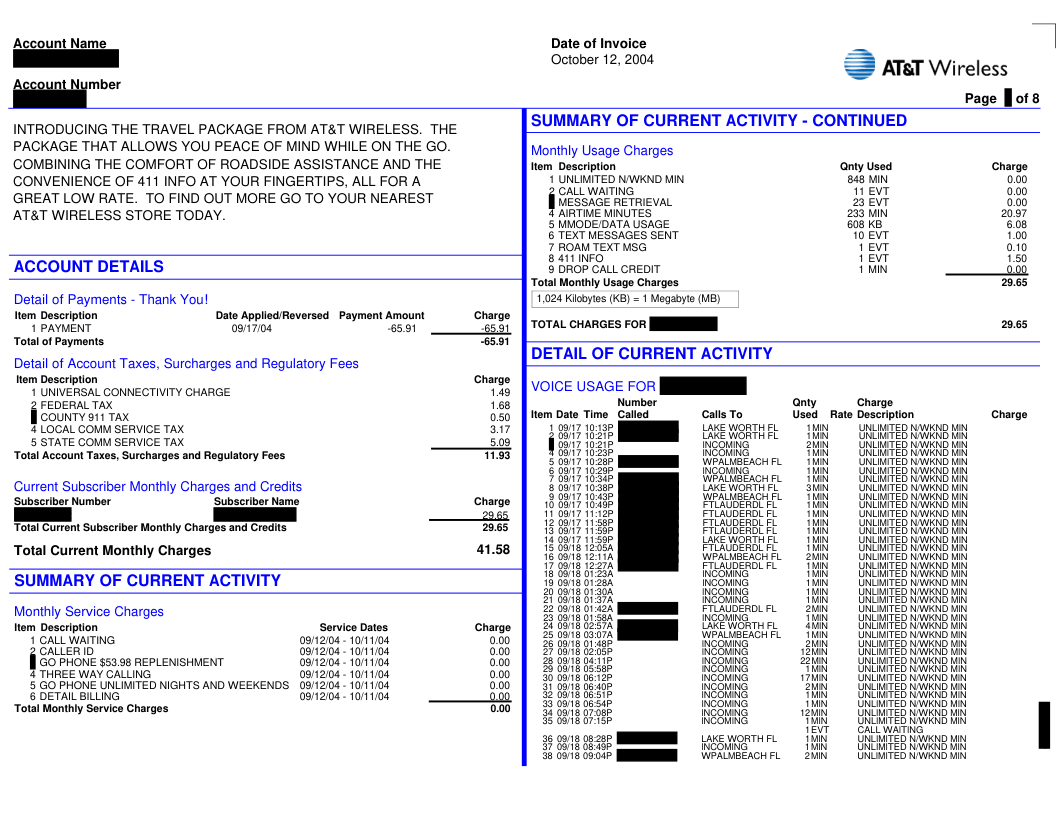This screenshot has height=816, width=1056.
Task: Click the Monthly Service Charges heading
Action: (89, 612)
